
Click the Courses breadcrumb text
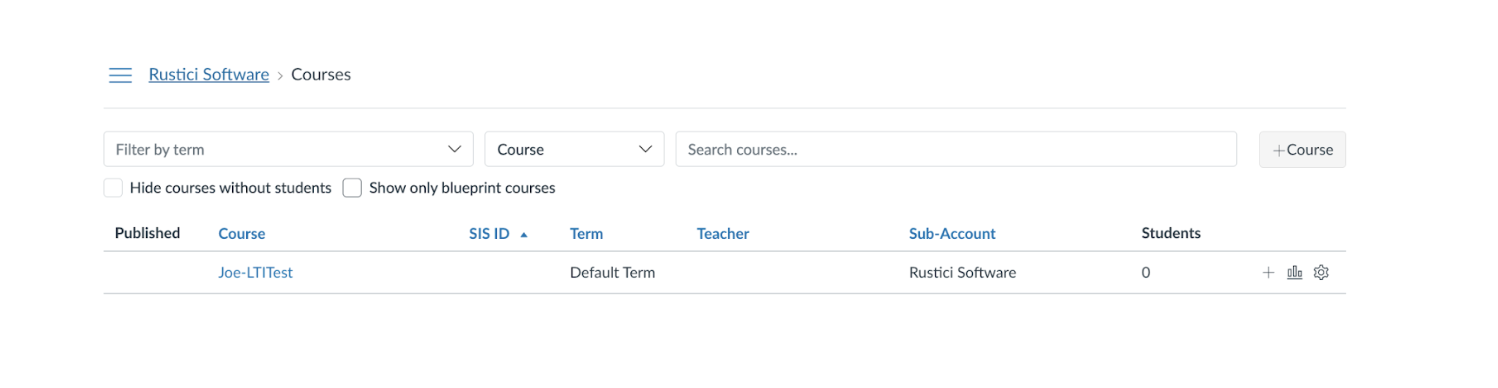321,74
